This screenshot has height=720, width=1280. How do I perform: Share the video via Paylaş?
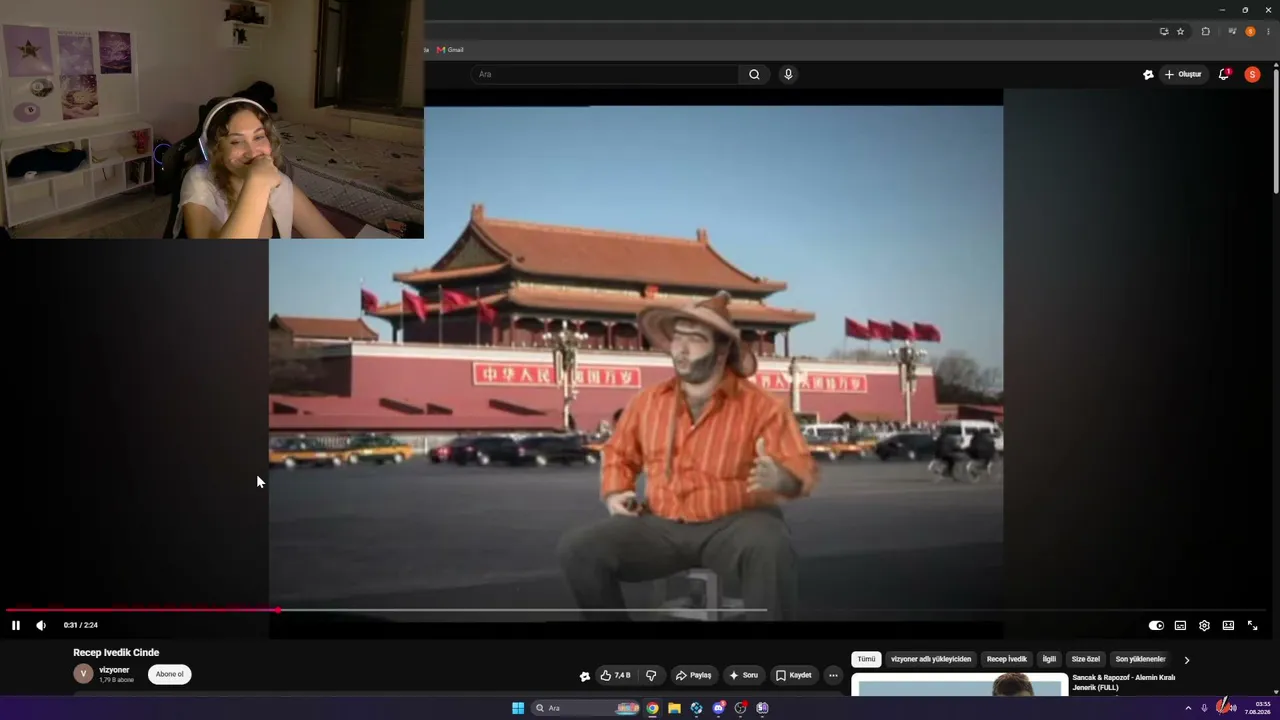[693, 676]
